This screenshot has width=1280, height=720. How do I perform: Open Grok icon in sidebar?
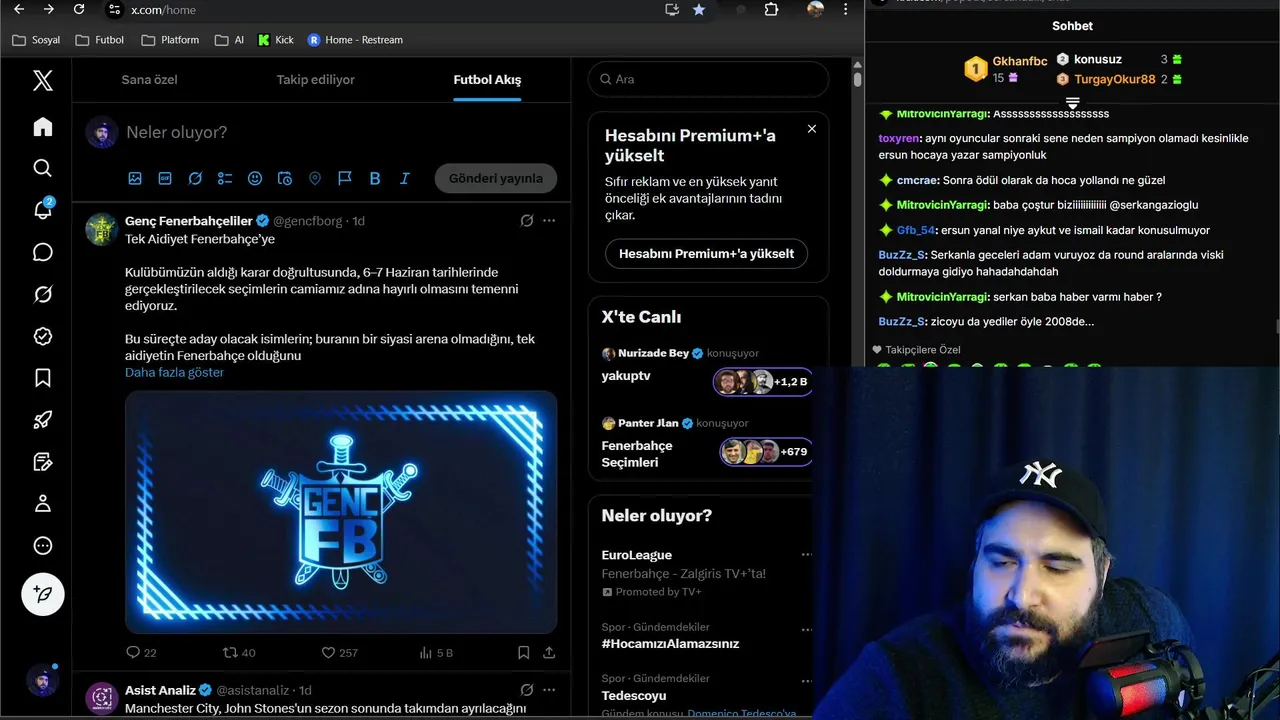(42, 294)
